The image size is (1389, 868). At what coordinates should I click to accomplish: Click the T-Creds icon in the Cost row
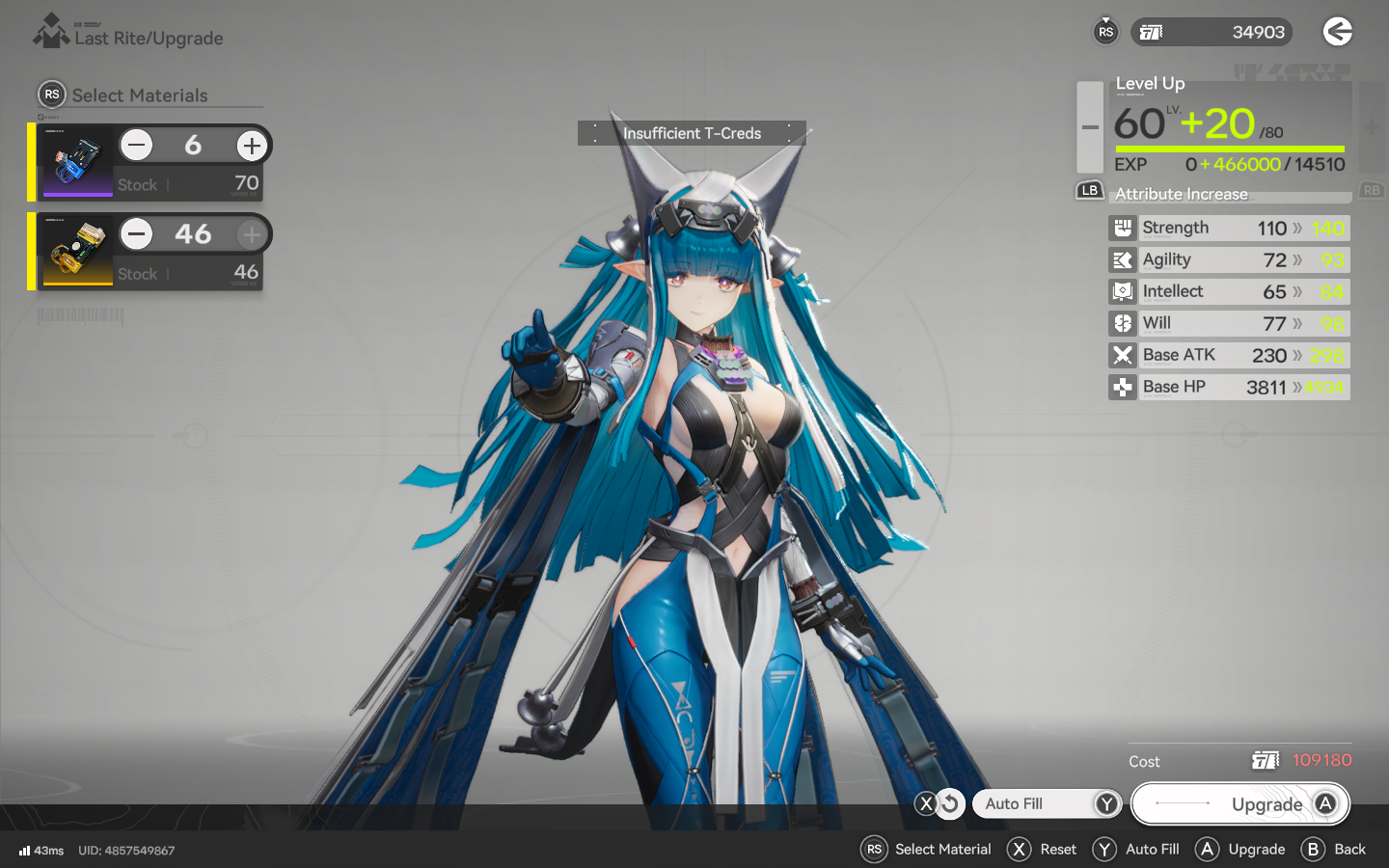point(1266,761)
